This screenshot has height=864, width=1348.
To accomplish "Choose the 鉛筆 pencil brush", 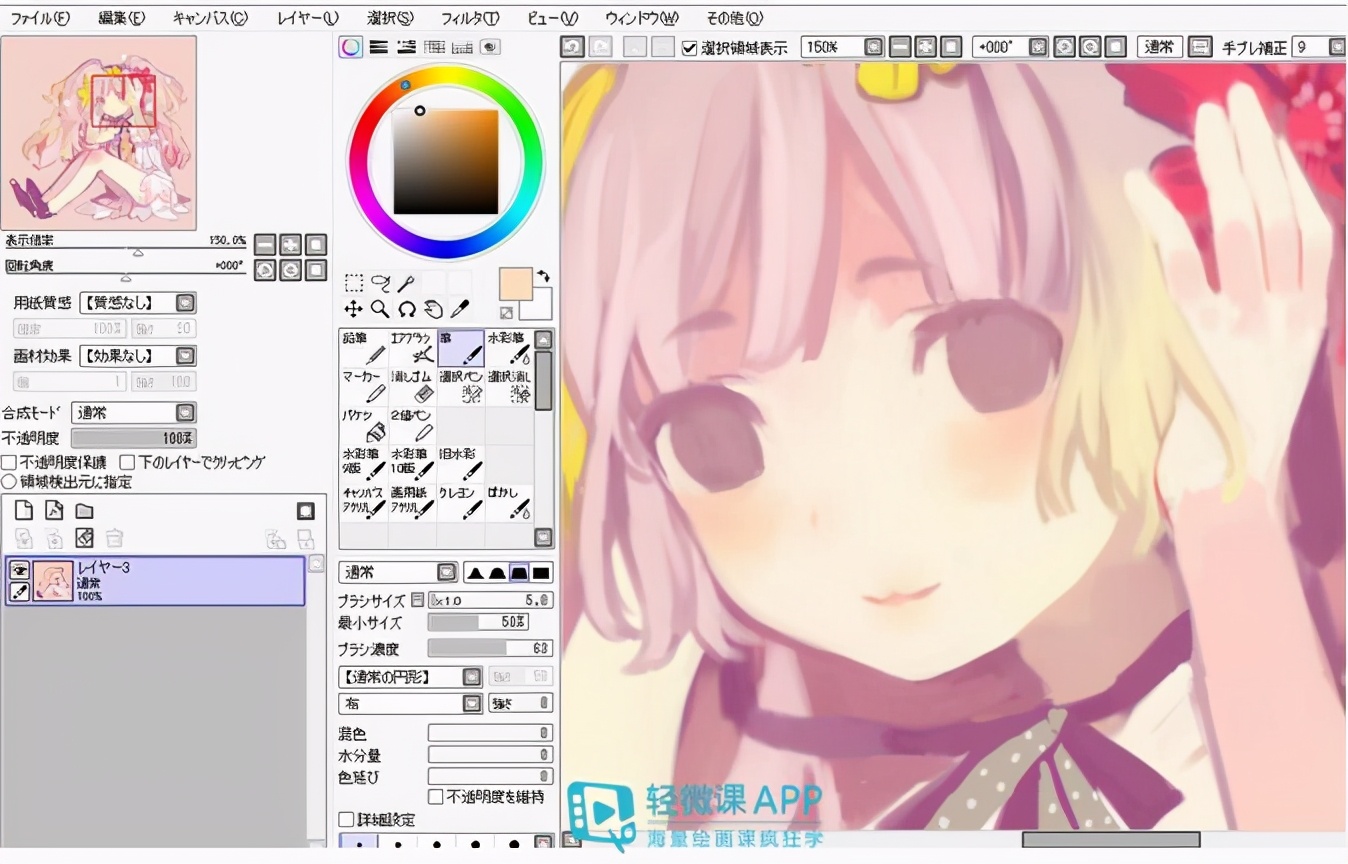I will point(364,348).
